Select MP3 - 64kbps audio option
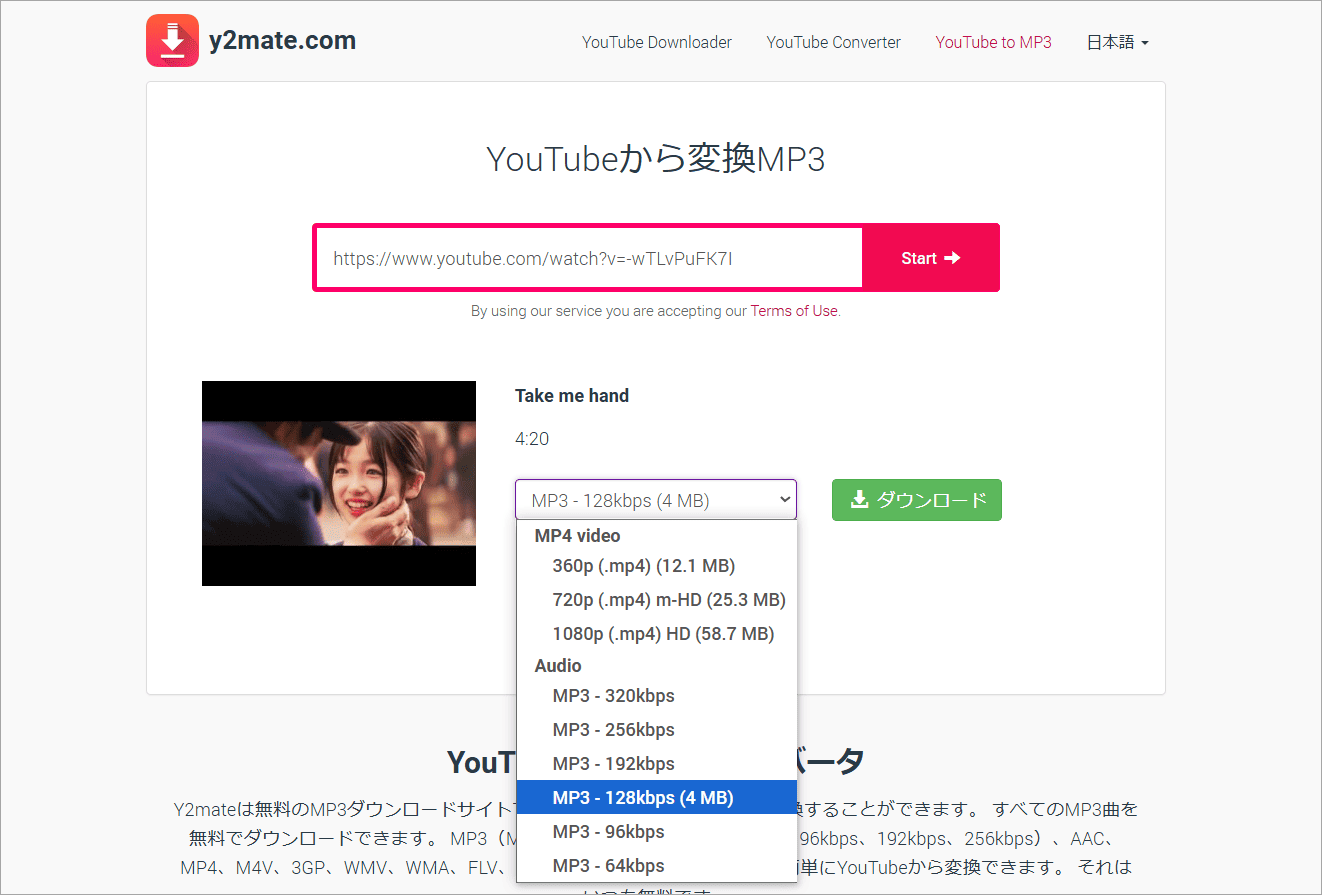1322x895 pixels. 657,866
